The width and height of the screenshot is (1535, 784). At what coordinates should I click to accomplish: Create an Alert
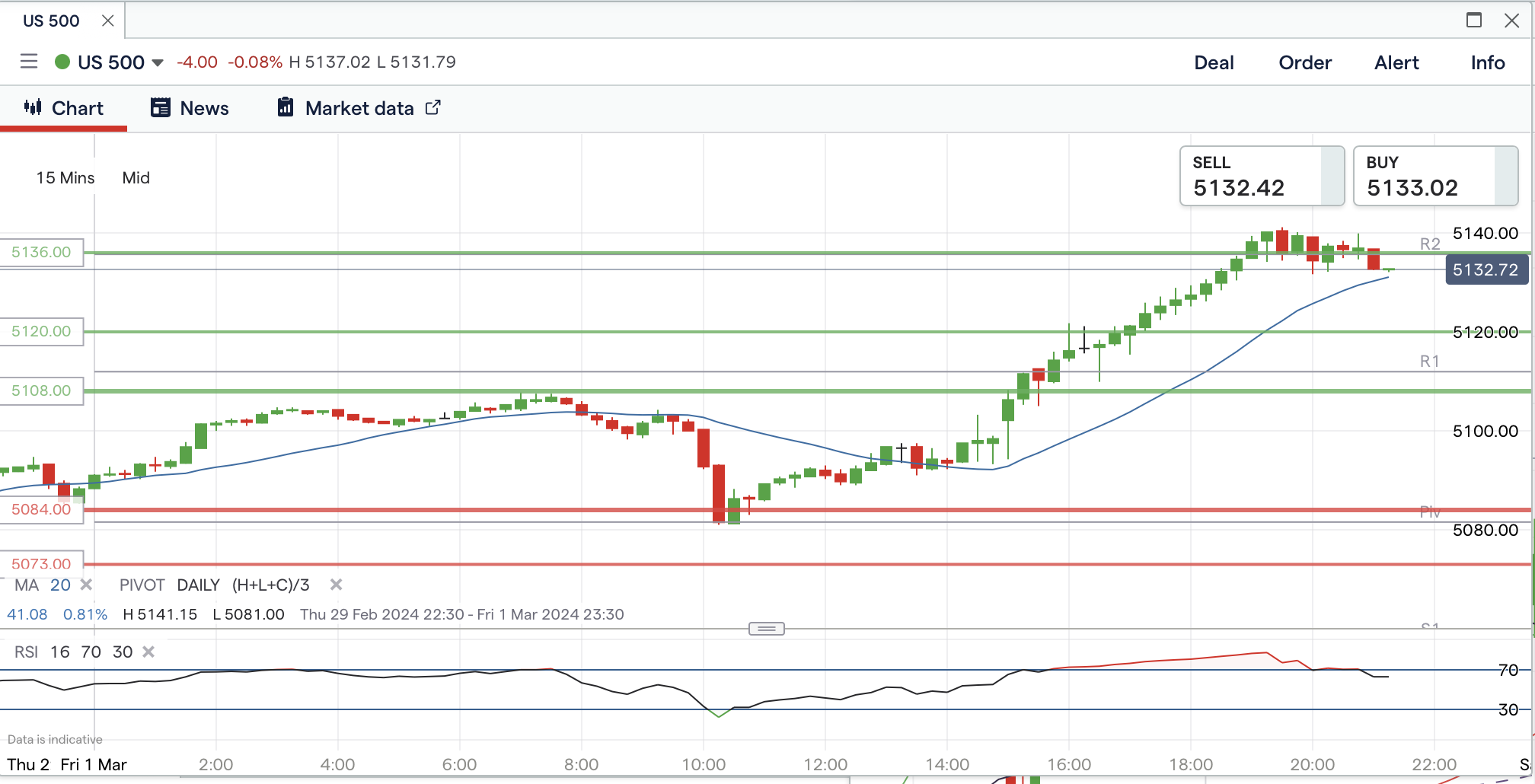(x=1396, y=62)
